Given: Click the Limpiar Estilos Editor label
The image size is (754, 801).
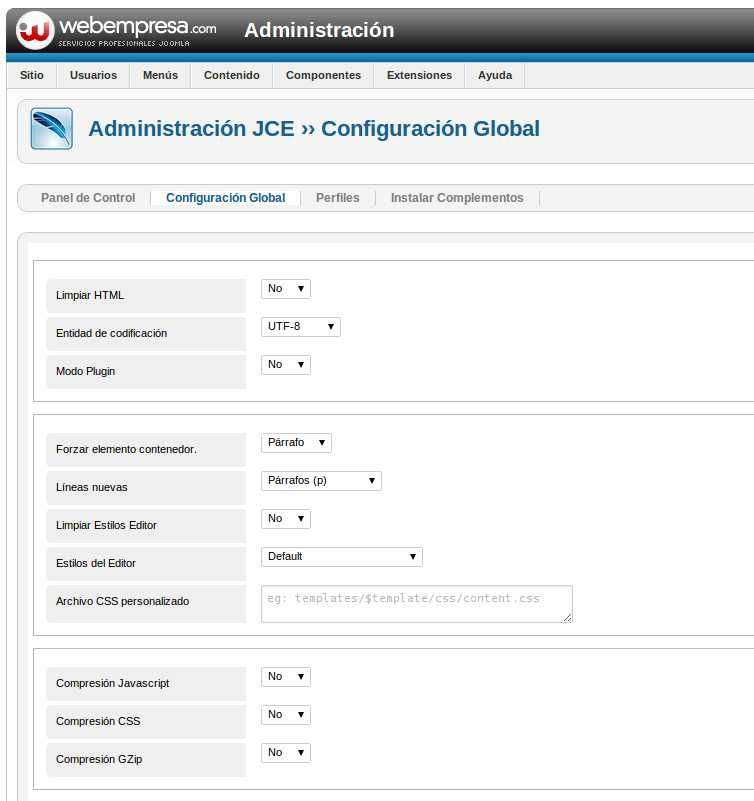Looking at the screenshot, I should click(106, 525).
